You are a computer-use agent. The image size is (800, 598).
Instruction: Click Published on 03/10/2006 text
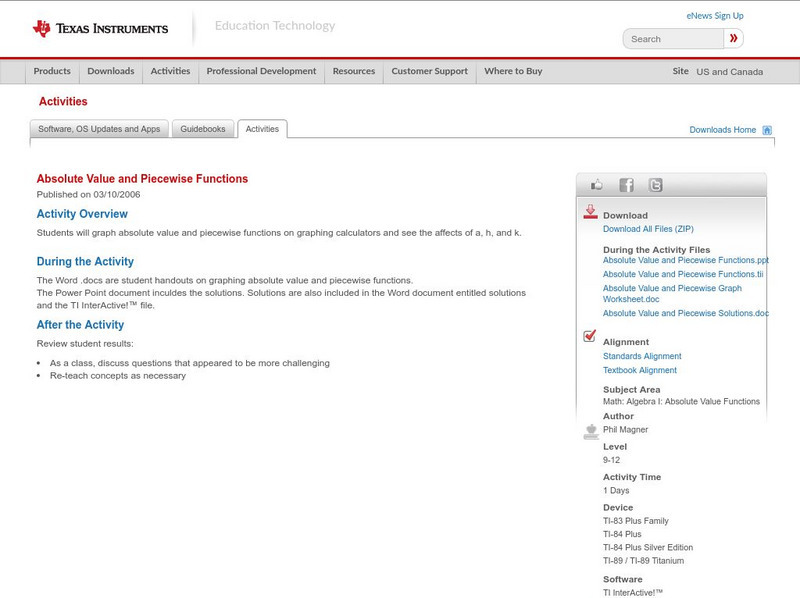coord(88,194)
